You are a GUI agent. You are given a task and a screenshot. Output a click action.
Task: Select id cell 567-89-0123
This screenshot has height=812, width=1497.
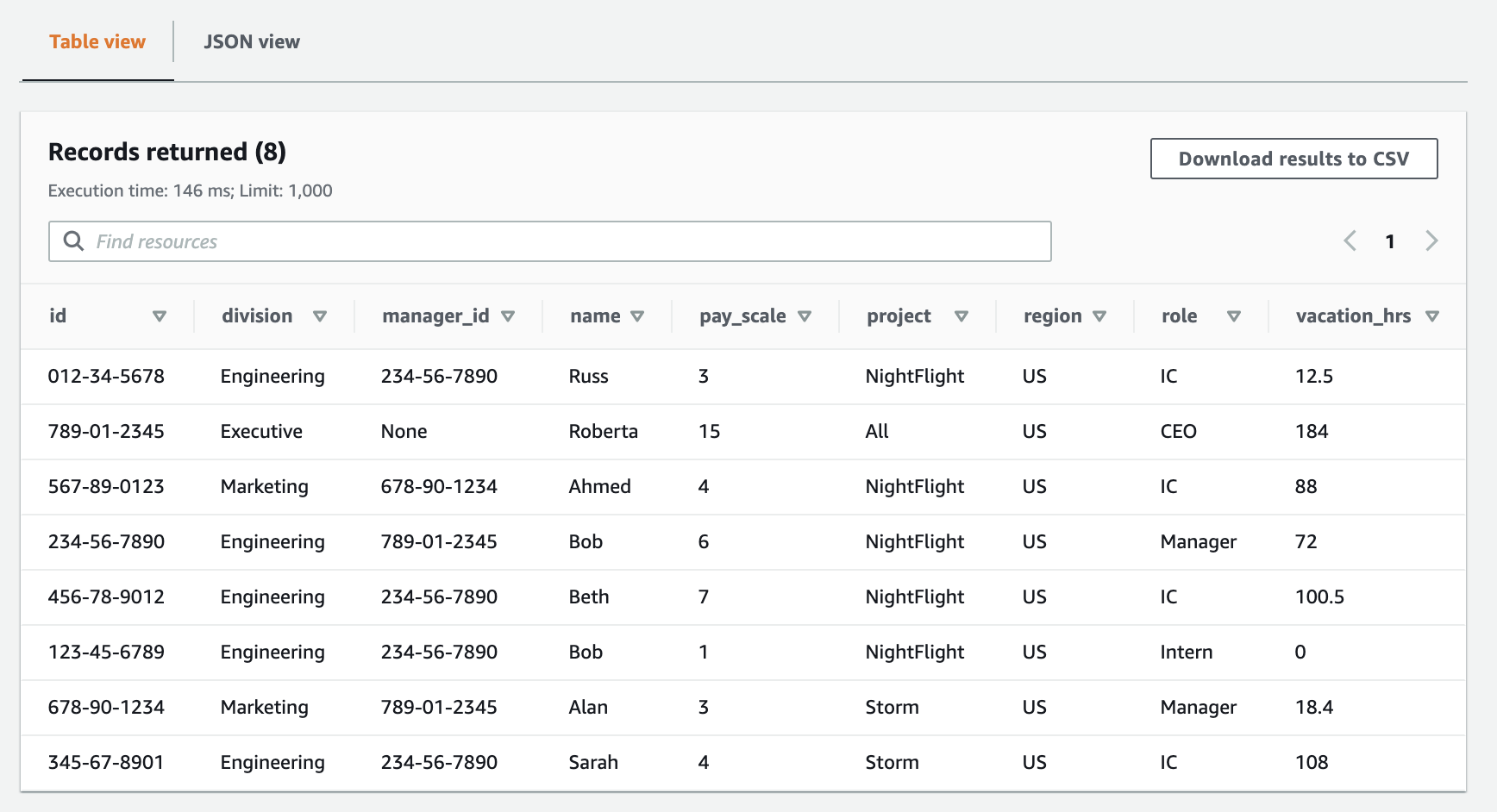(x=106, y=486)
